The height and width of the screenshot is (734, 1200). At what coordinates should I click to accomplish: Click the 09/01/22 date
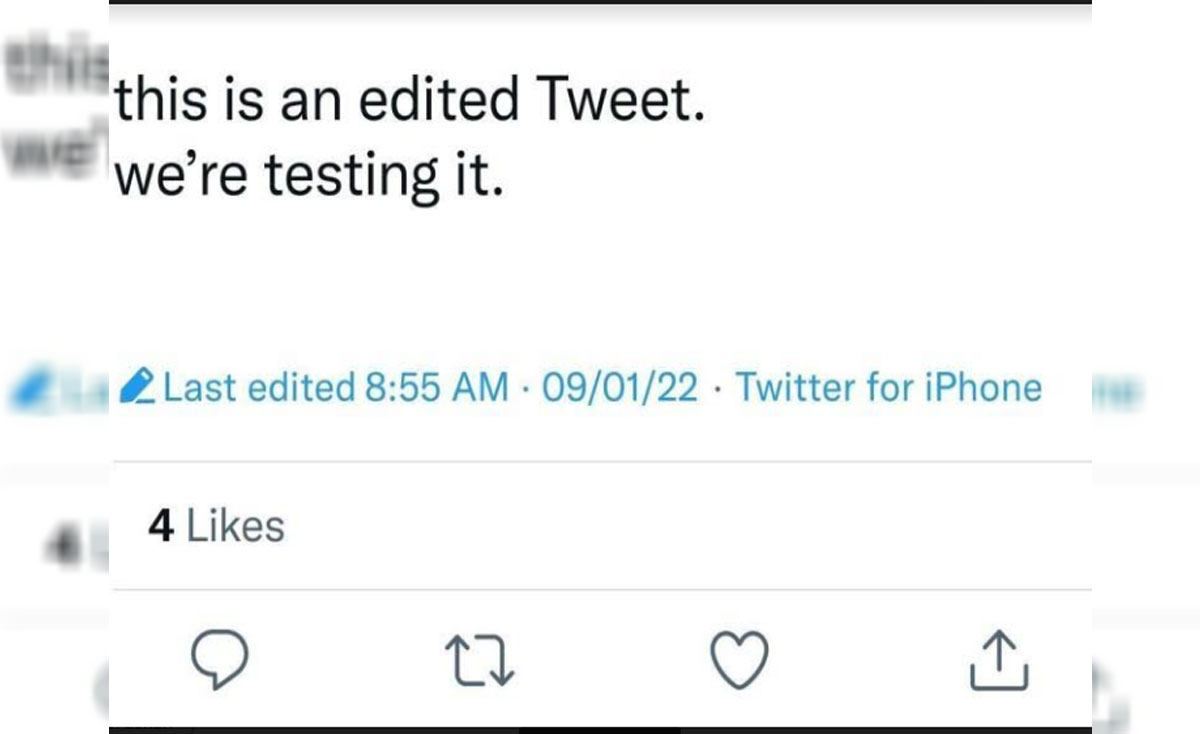[619, 387]
